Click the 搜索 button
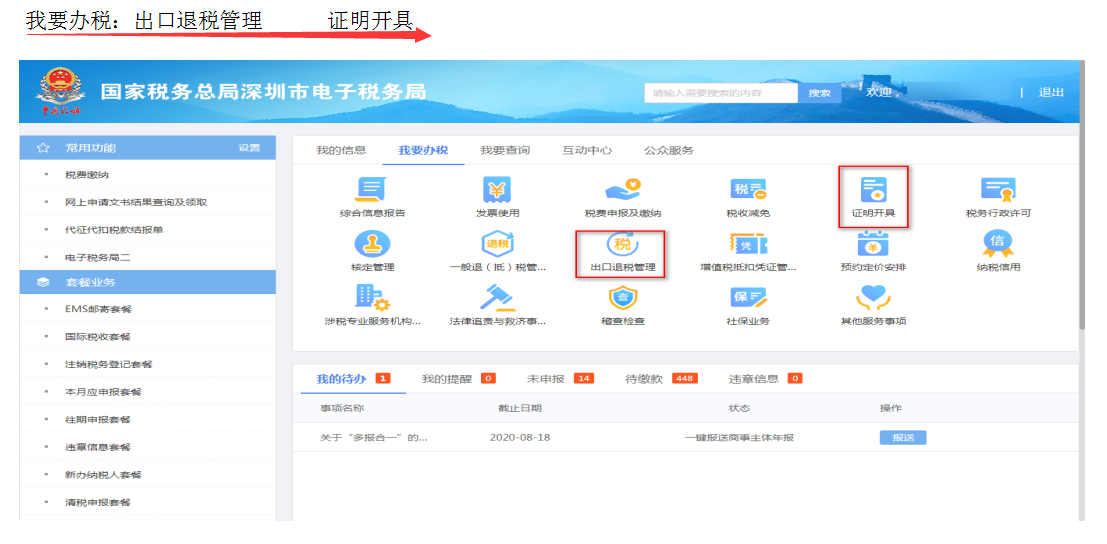Viewport: 1107px width, 544px height. point(819,93)
